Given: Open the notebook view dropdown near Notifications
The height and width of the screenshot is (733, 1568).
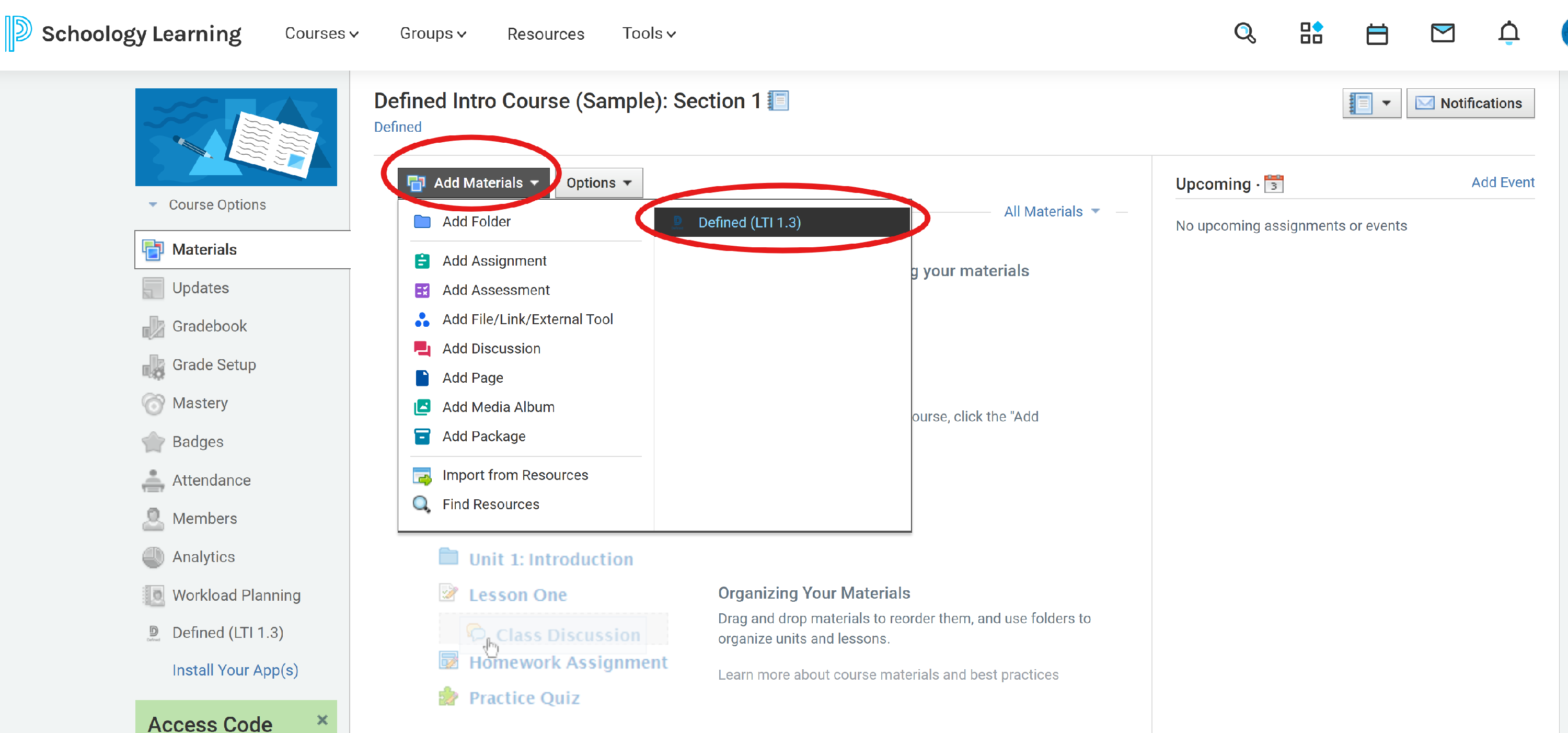Looking at the screenshot, I should point(1371,103).
